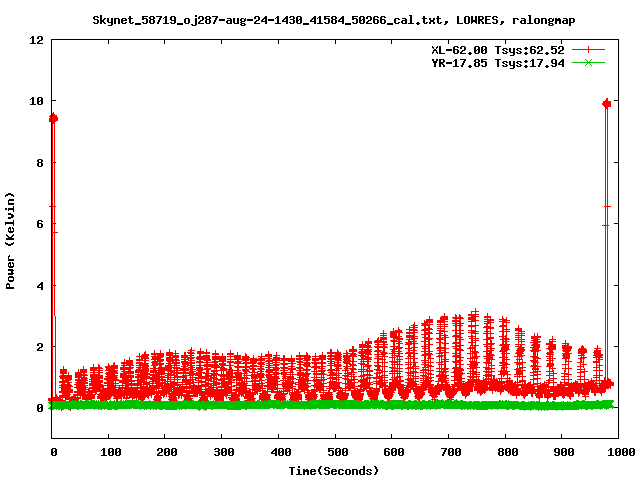
Task: Click the x-axis tick label '1000'
Action: 620,452
